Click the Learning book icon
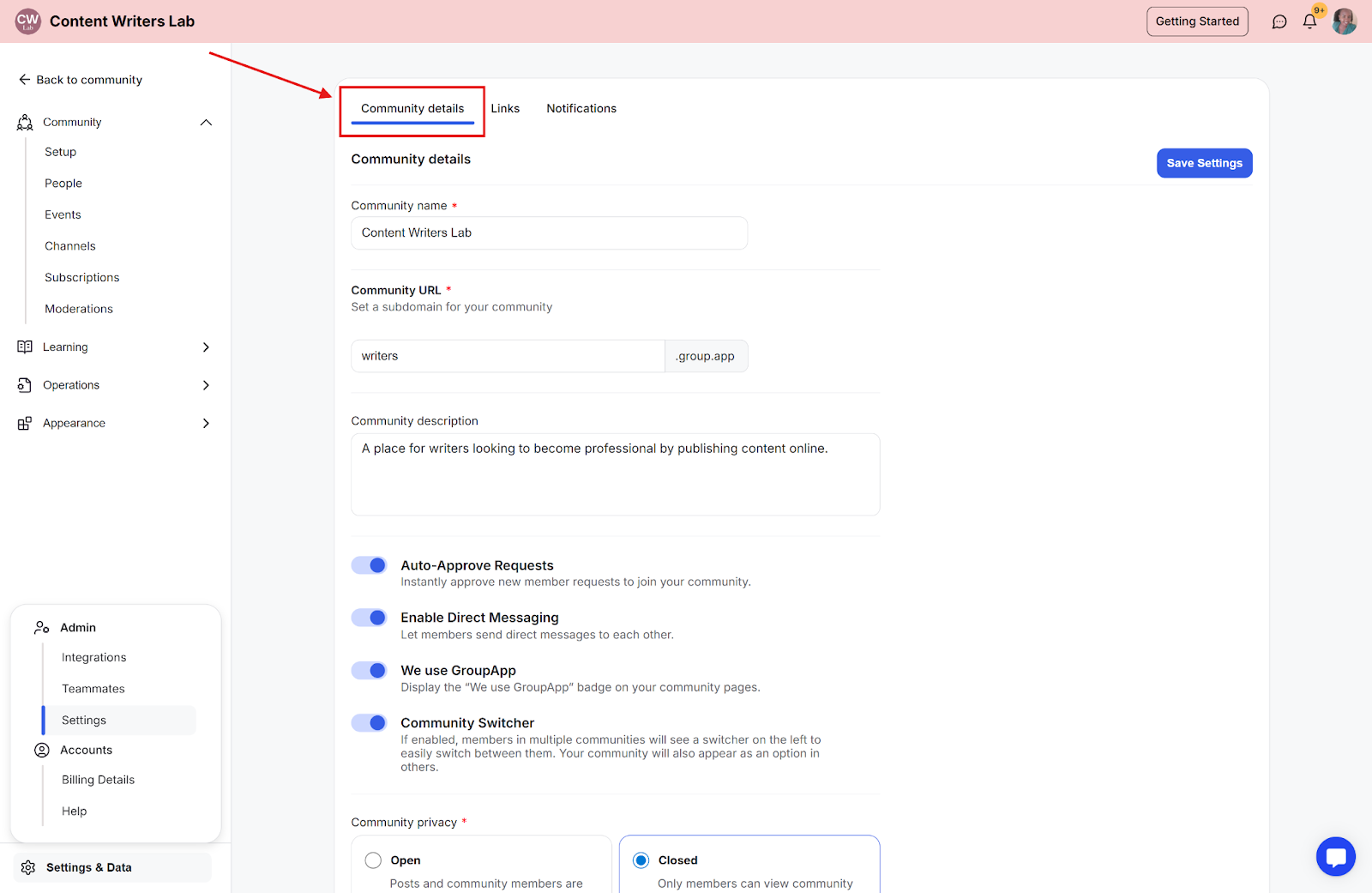Viewport: 1372px width, 893px height. point(25,347)
